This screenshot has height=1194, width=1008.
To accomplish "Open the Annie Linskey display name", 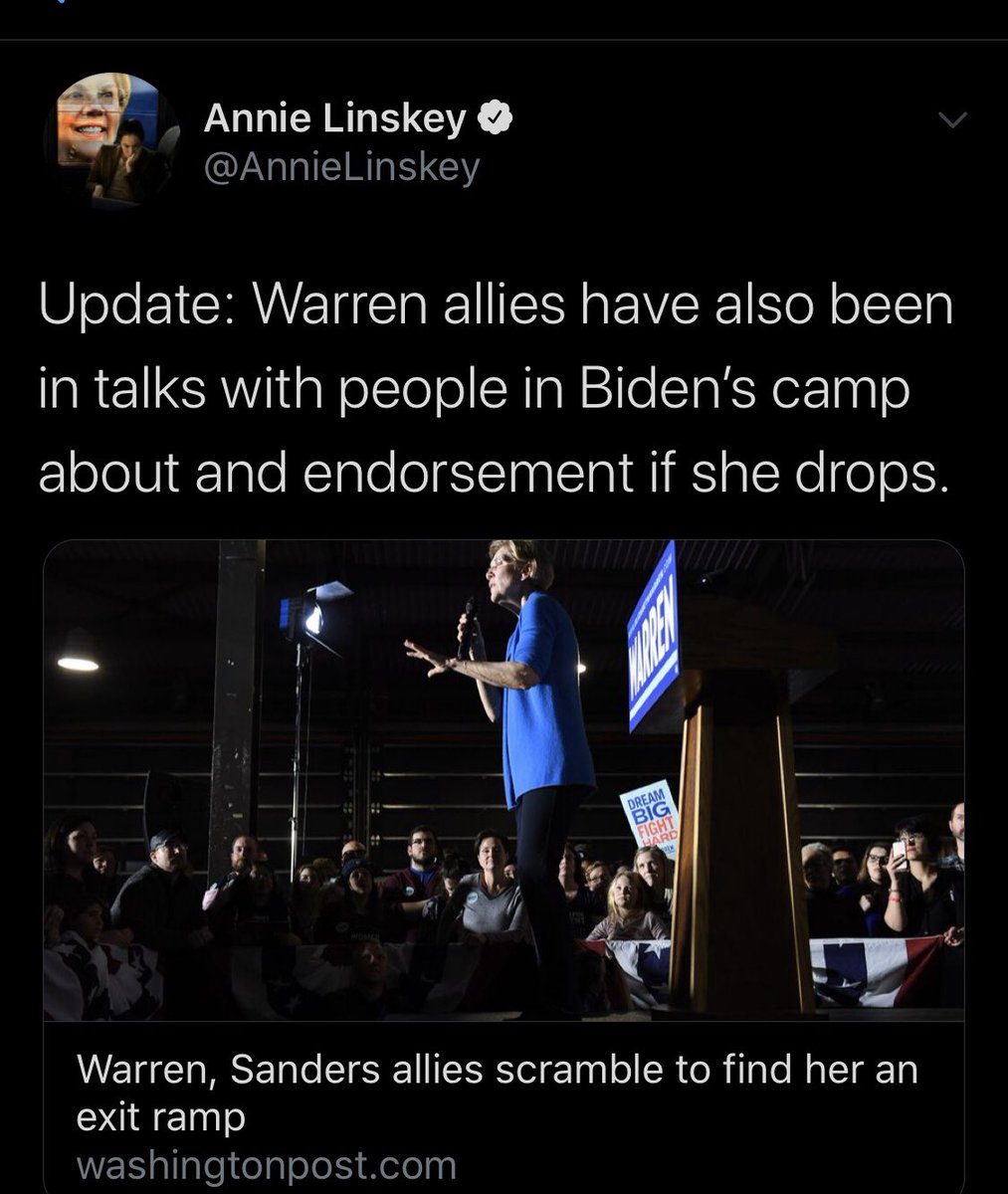I will click(x=335, y=119).
